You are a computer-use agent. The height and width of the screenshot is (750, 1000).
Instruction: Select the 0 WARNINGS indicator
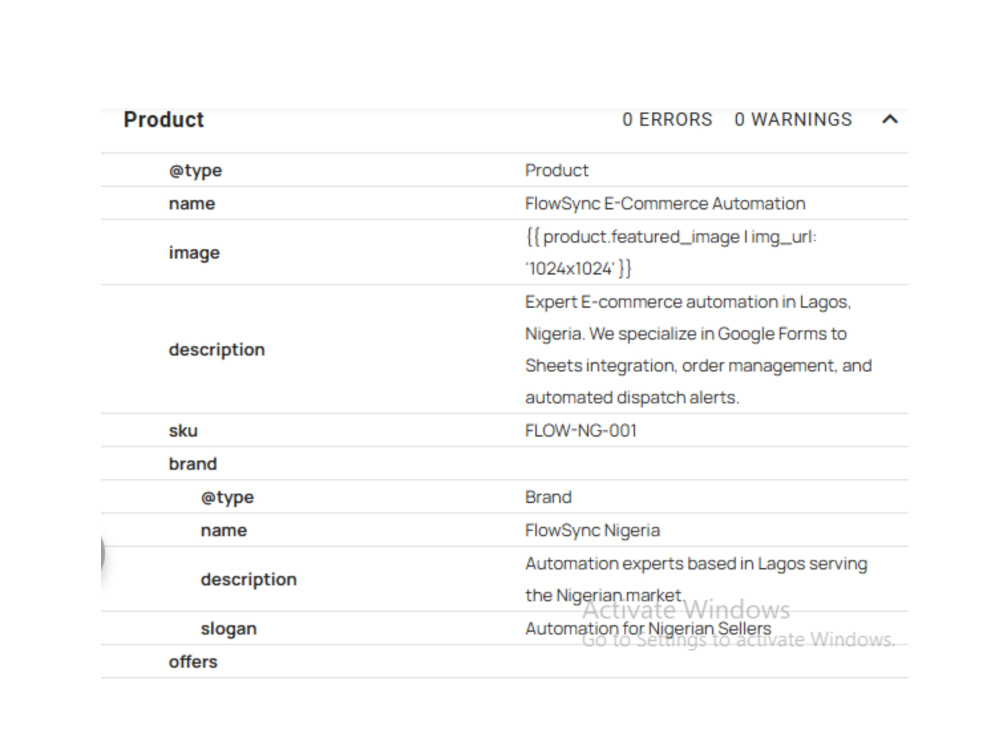point(793,119)
